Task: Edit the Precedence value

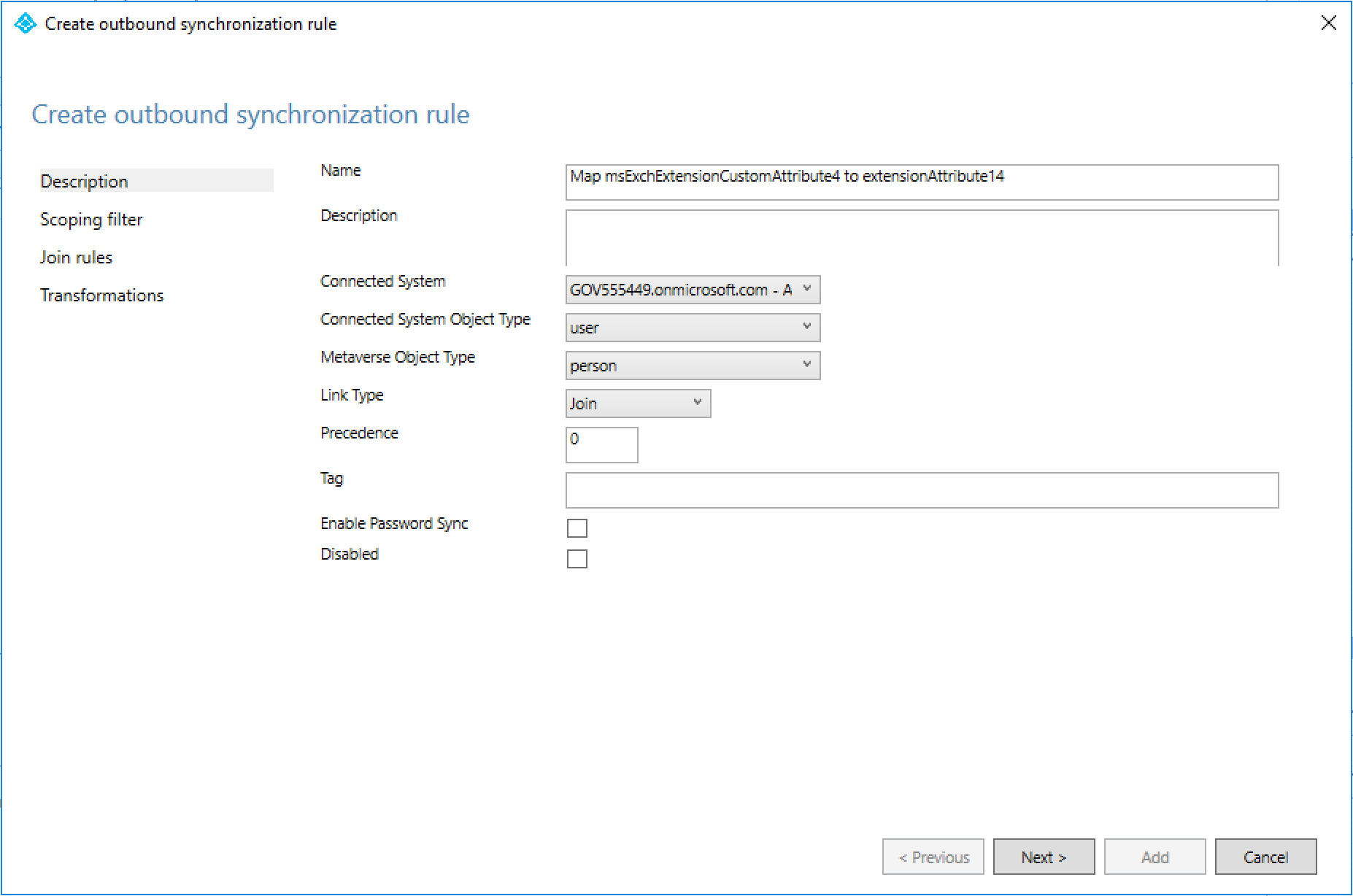Action: point(601,444)
